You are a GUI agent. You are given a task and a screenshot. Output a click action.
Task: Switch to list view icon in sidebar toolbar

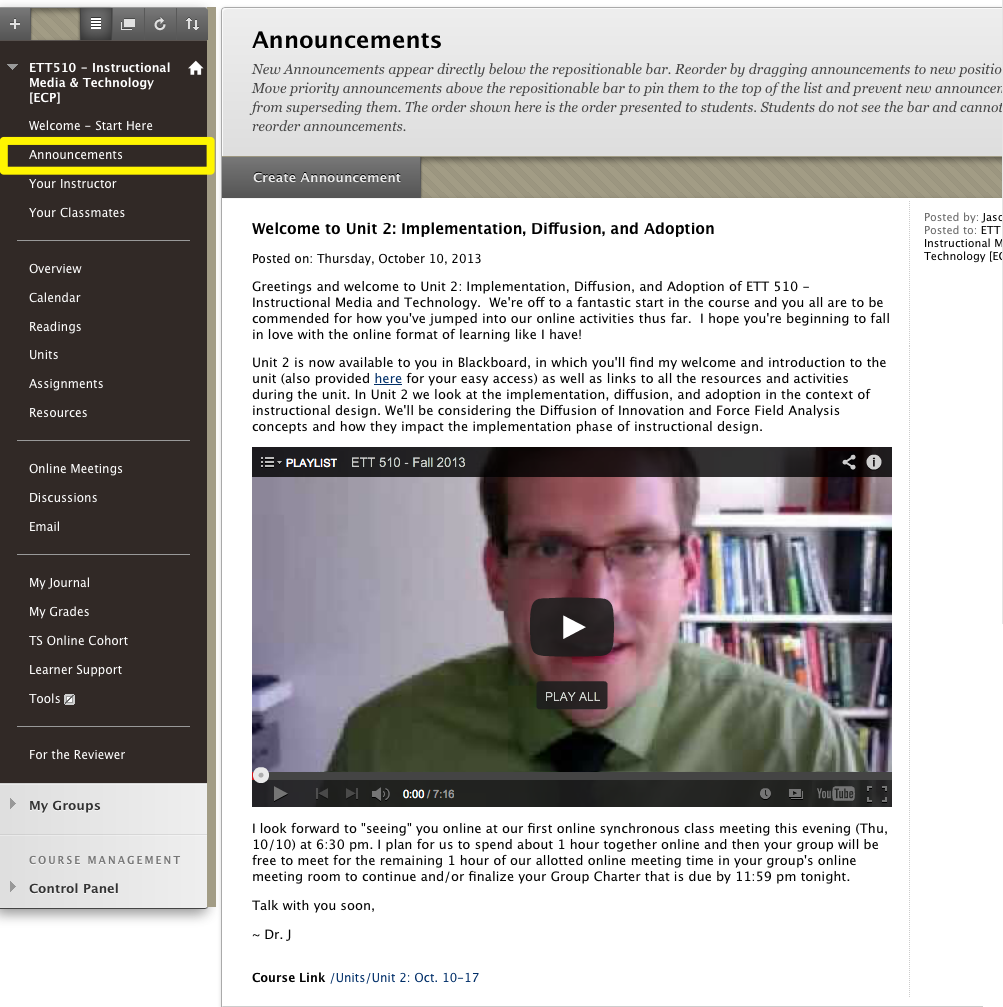tap(96, 24)
